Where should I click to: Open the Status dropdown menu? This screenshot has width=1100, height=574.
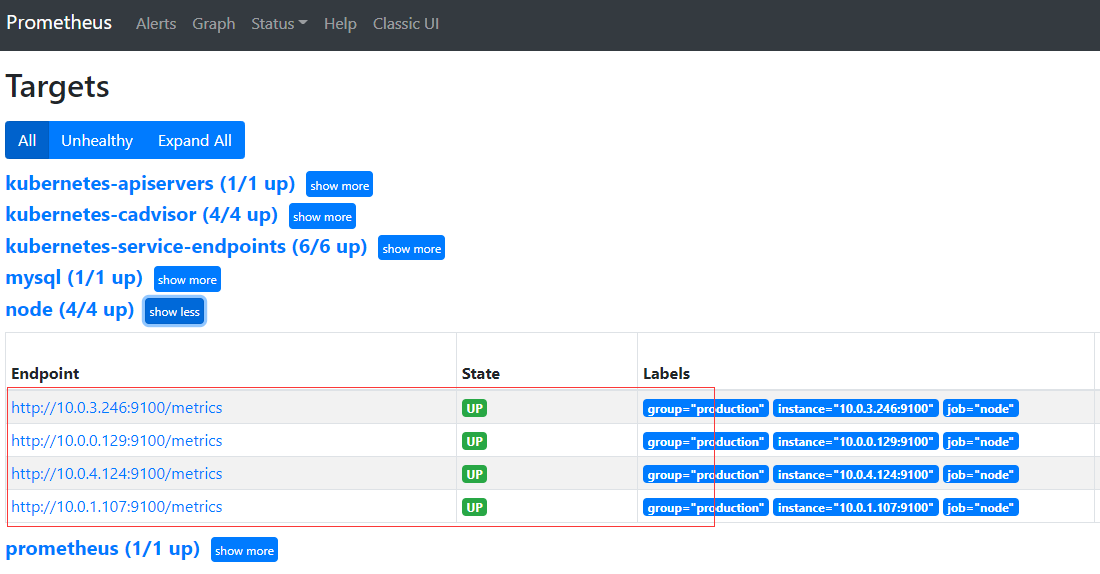(x=279, y=24)
